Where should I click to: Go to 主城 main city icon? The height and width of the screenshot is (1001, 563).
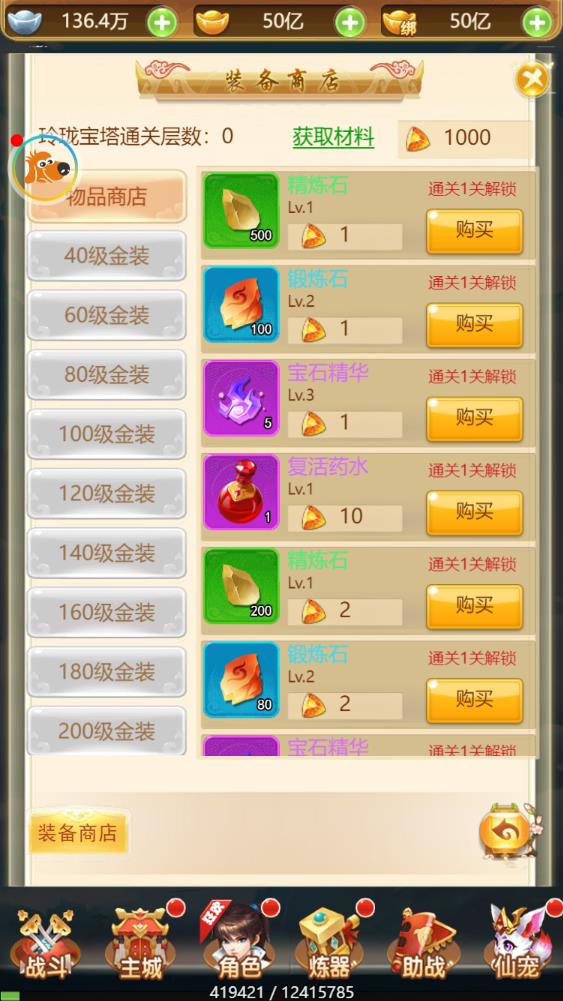tap(141, 946)
